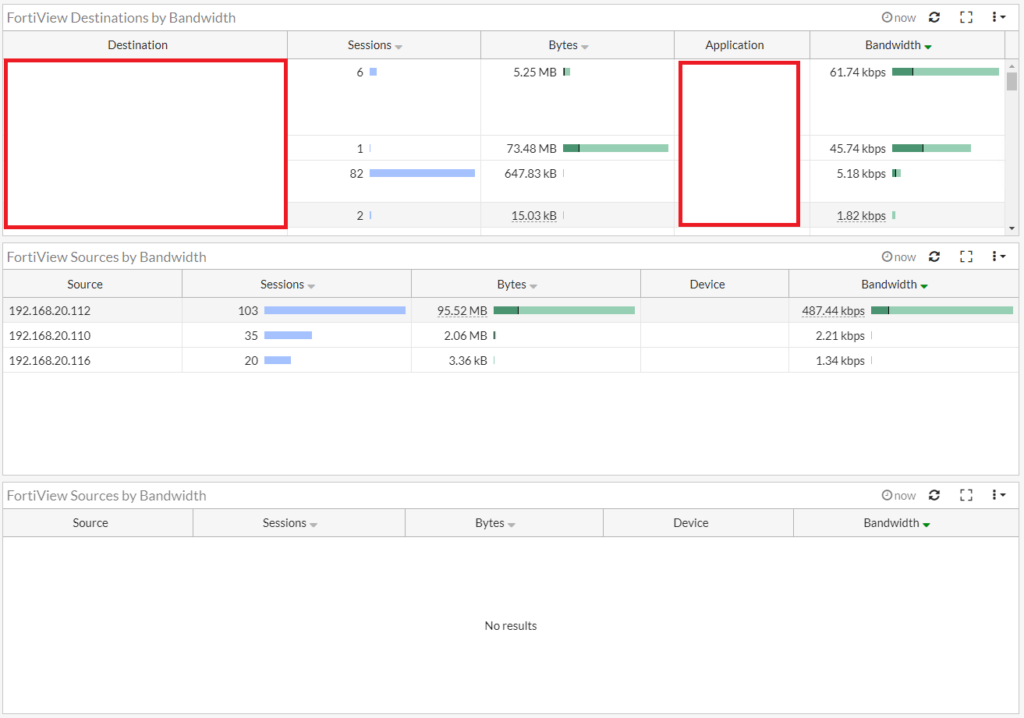Select source row 192.168.20.112
The width and height of the screenshot is (1024, 718).
(510, 310)
